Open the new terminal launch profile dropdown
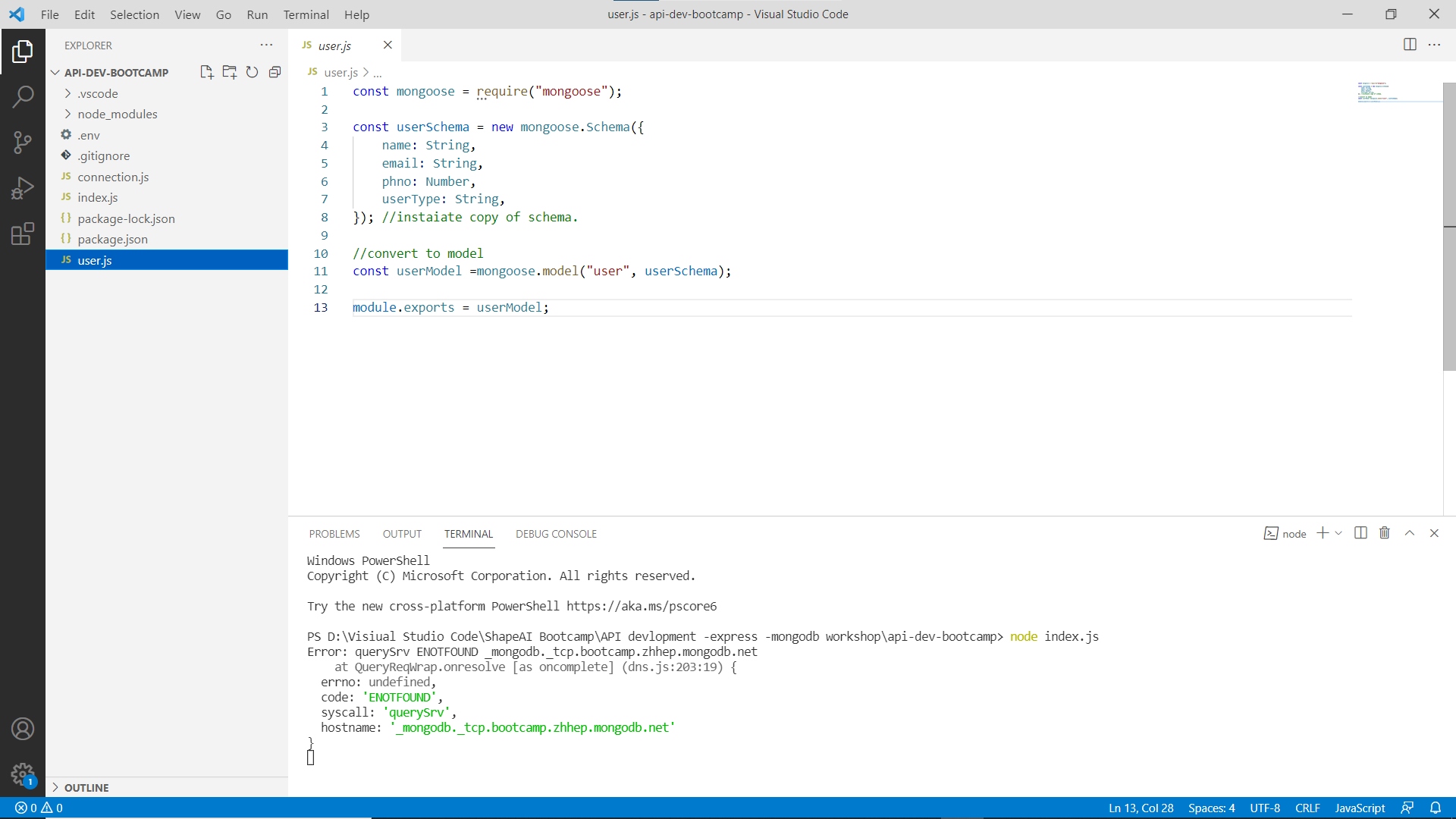Screen dimensions: 1456x819 [1339, 533]
